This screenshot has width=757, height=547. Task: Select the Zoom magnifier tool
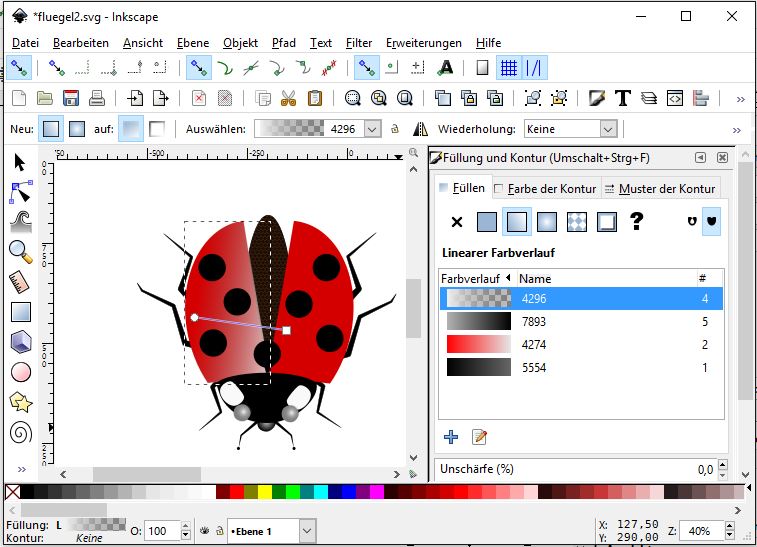click(20, 252)
